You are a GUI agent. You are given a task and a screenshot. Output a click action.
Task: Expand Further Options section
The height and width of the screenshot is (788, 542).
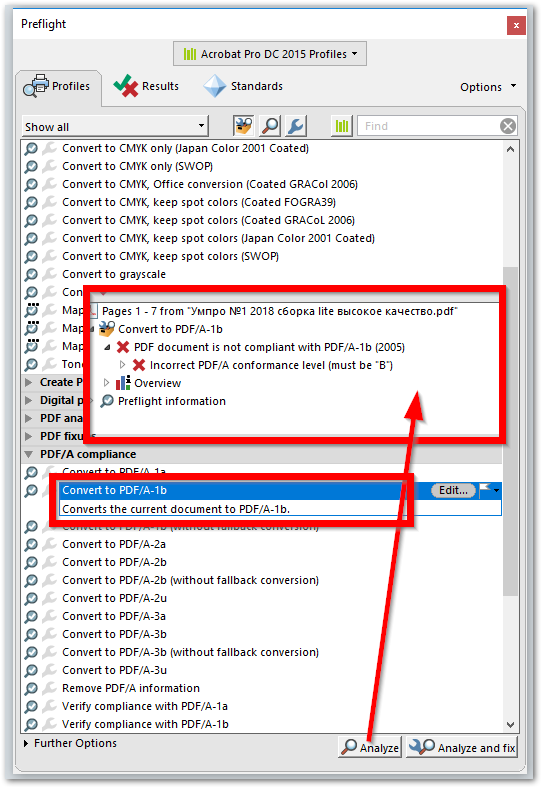(x=26, y=743)
